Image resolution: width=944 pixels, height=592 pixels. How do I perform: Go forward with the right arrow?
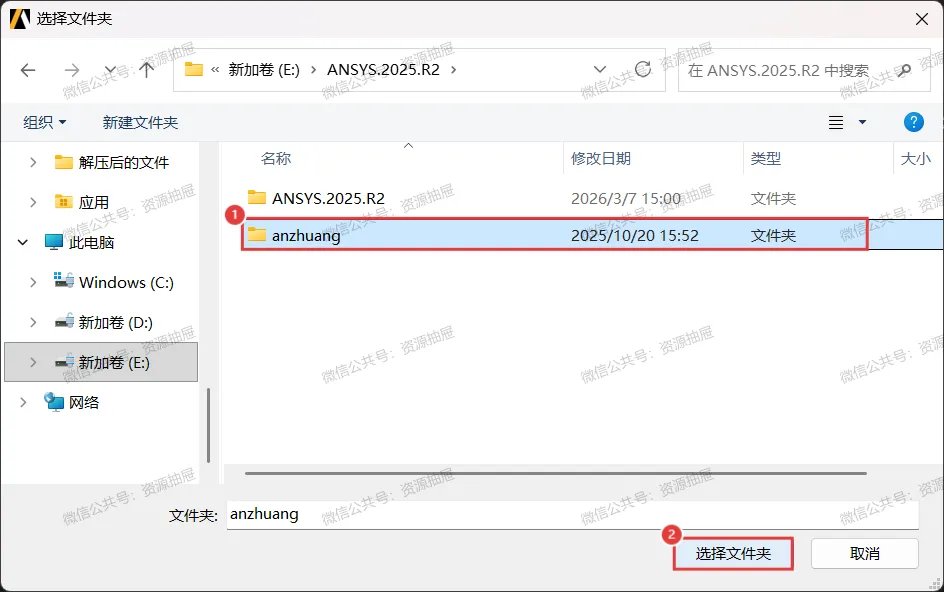click(72, 70)
